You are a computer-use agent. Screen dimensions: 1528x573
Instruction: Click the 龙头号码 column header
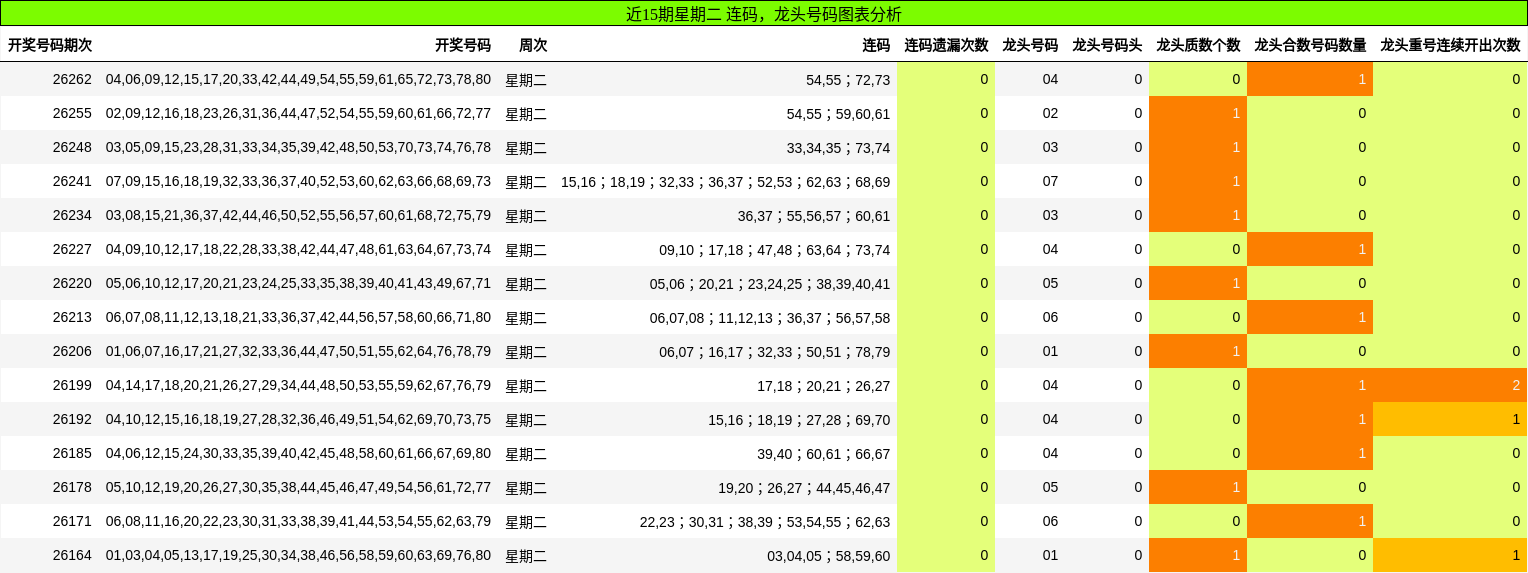(1030, 45)
